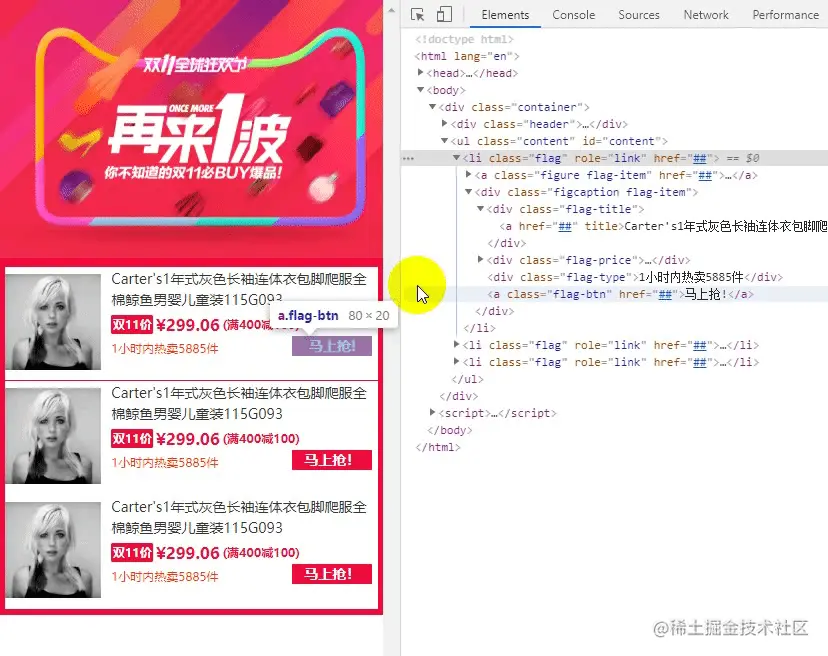Image resolution: width=828 pixels, height=656 pixels.
Task: Select the doctype html line
Action: 464,39
